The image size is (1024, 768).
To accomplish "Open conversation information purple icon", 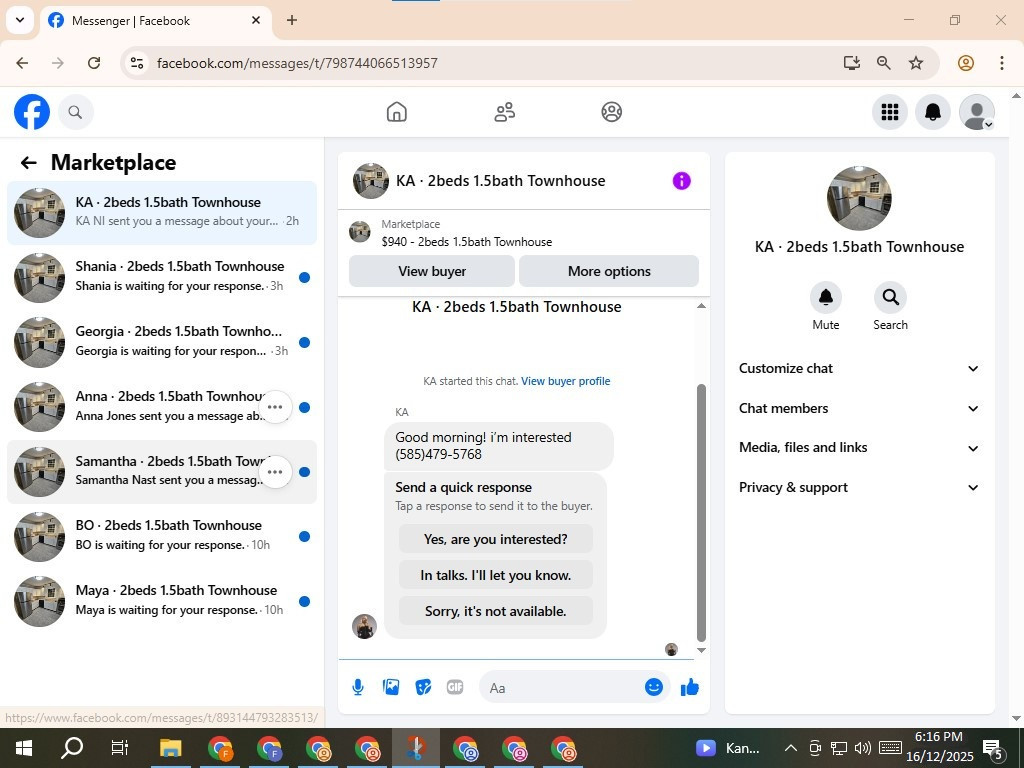I will (681, 181).
